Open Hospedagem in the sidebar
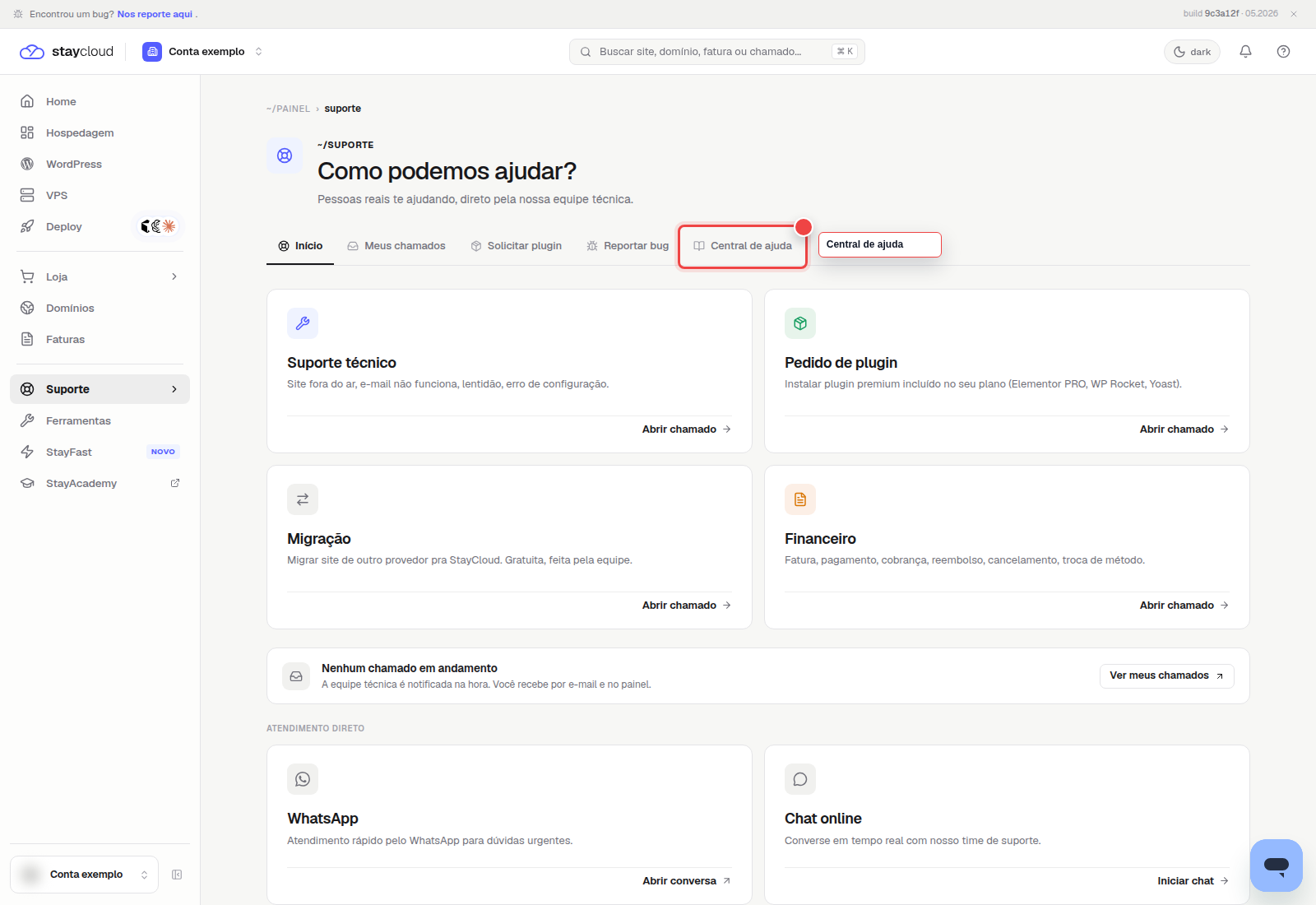Screen dimensions: 1316x905 coord(100,132)
